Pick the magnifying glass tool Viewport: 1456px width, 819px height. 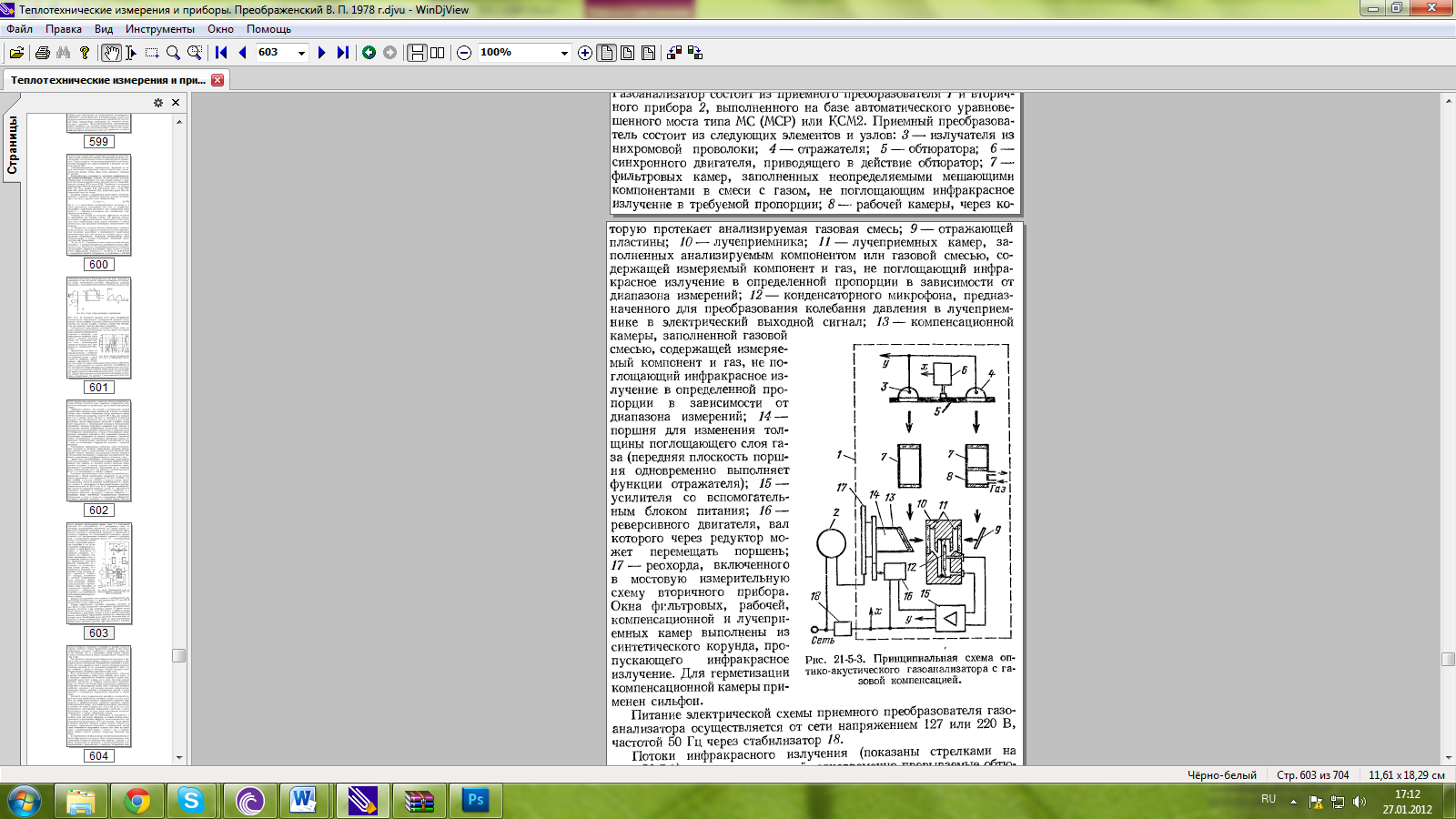173,53
